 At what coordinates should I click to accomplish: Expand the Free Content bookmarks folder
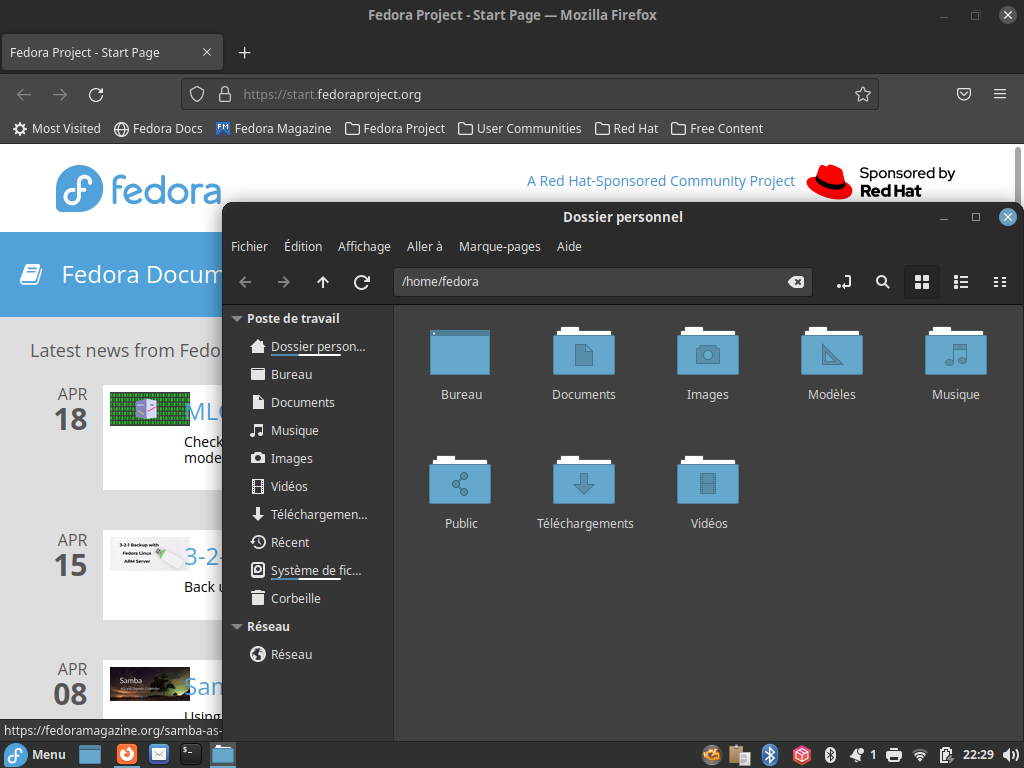(x=717, y=129)
